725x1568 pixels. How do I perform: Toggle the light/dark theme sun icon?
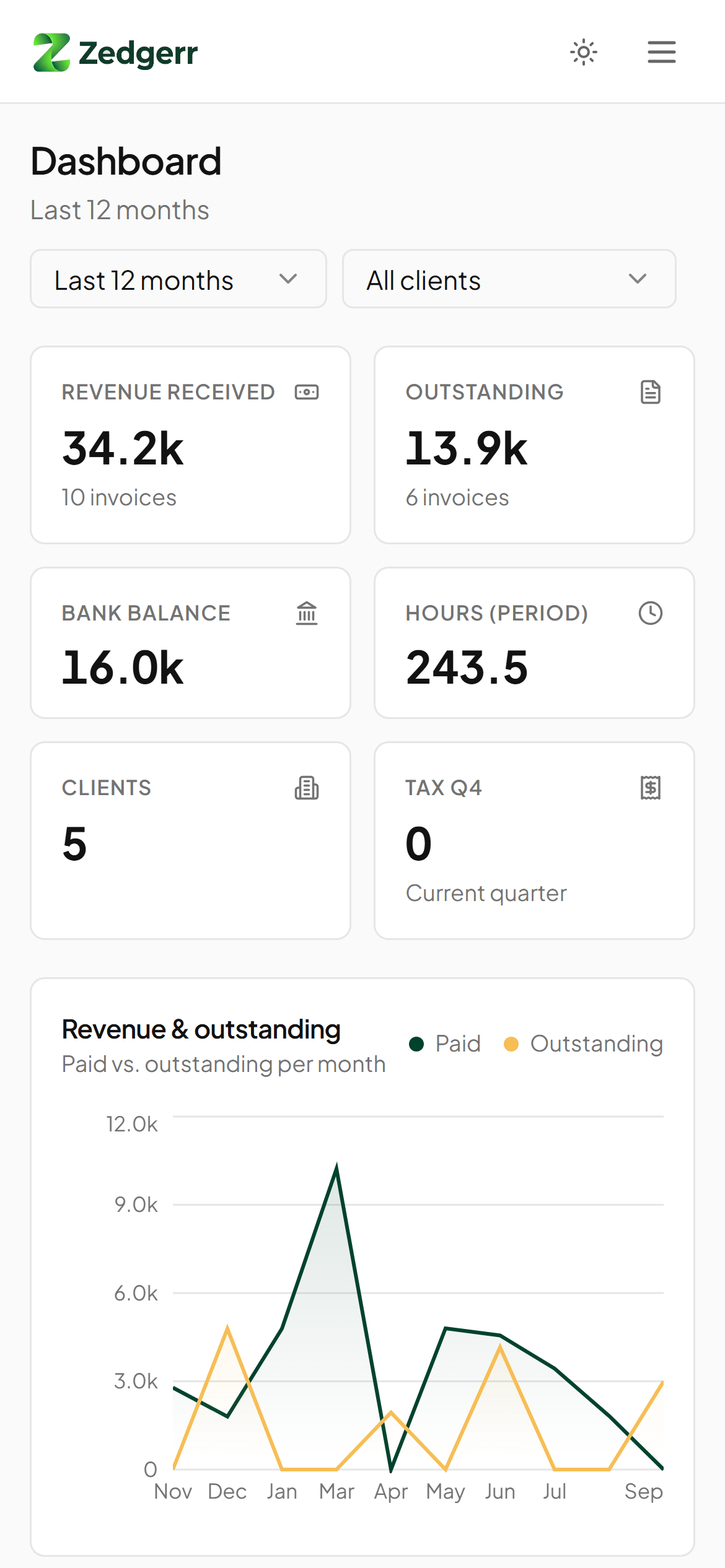[583, 52]
